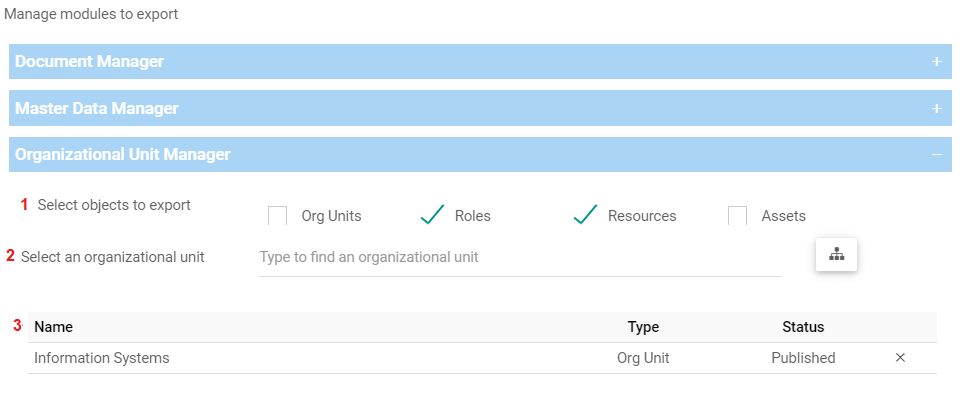Select the Information Systems row name
The image size is (971, 409).
coord(102,358)
